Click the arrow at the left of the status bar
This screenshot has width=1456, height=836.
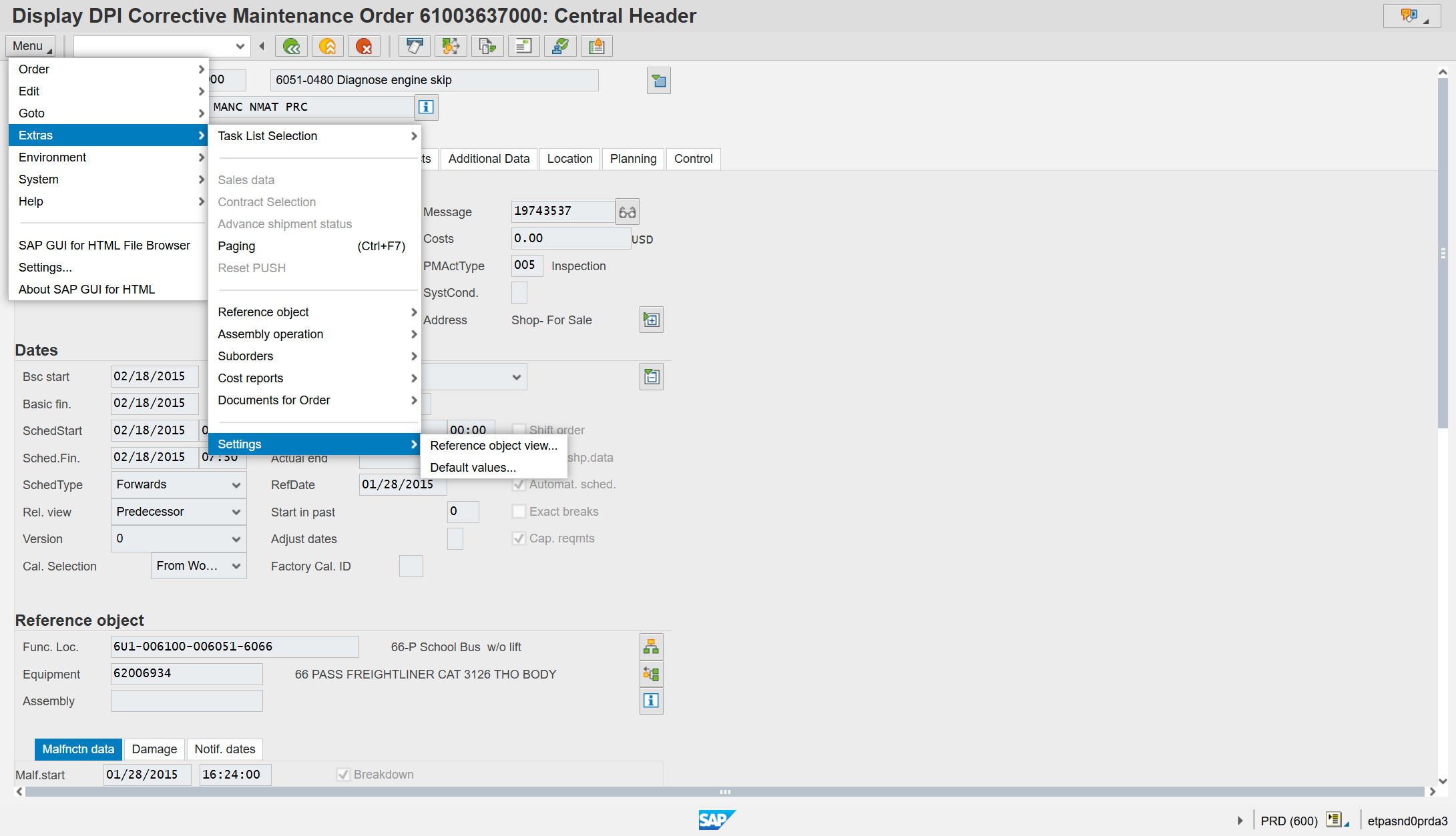pyautogui.click(x=1240, y=821)
